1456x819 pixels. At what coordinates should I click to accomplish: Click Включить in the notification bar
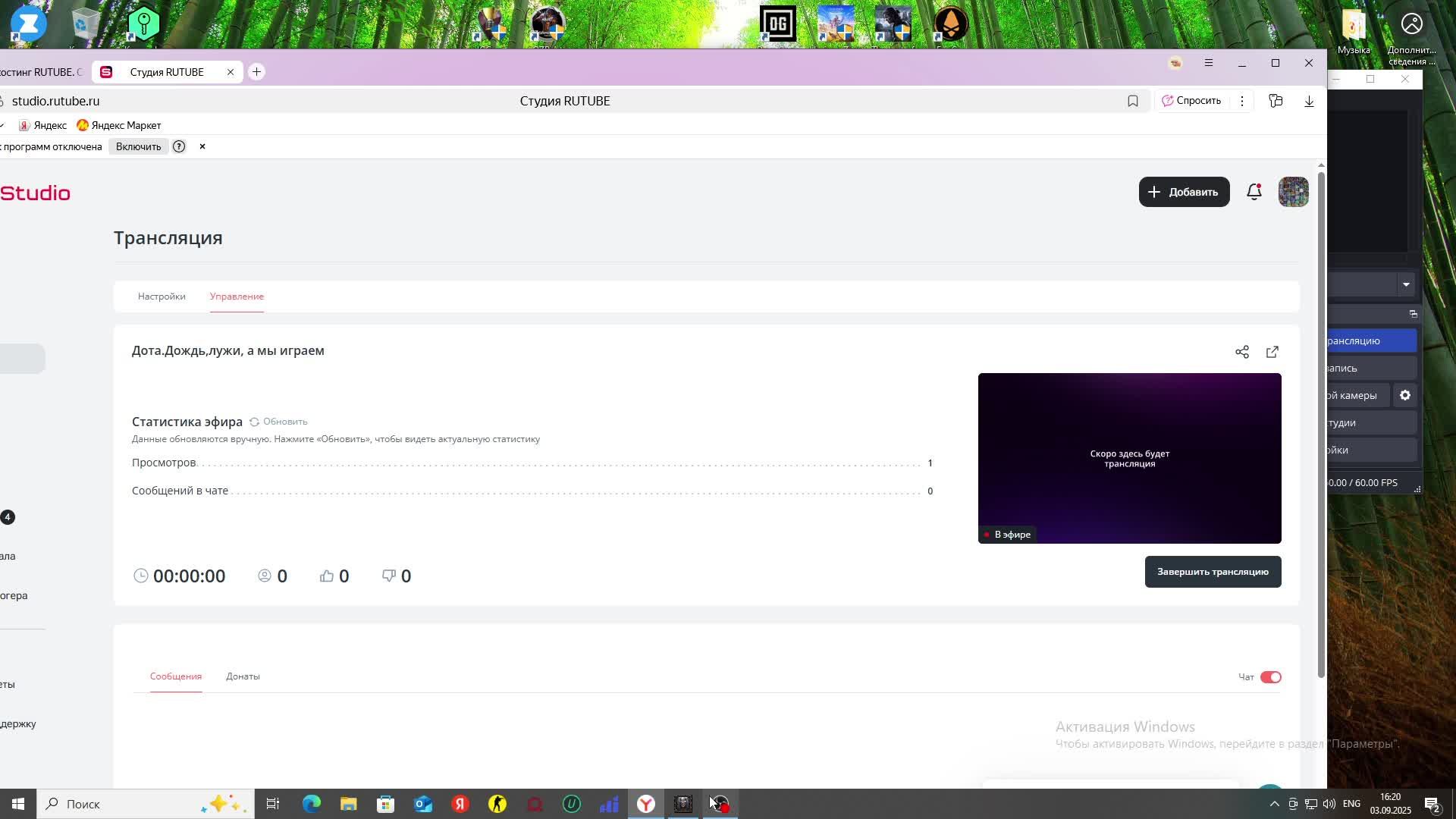(138, 146)
